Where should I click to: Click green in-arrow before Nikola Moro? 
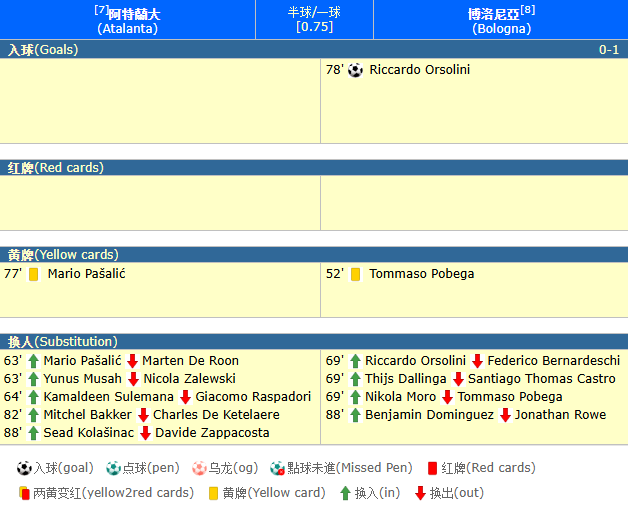point(355,397)
